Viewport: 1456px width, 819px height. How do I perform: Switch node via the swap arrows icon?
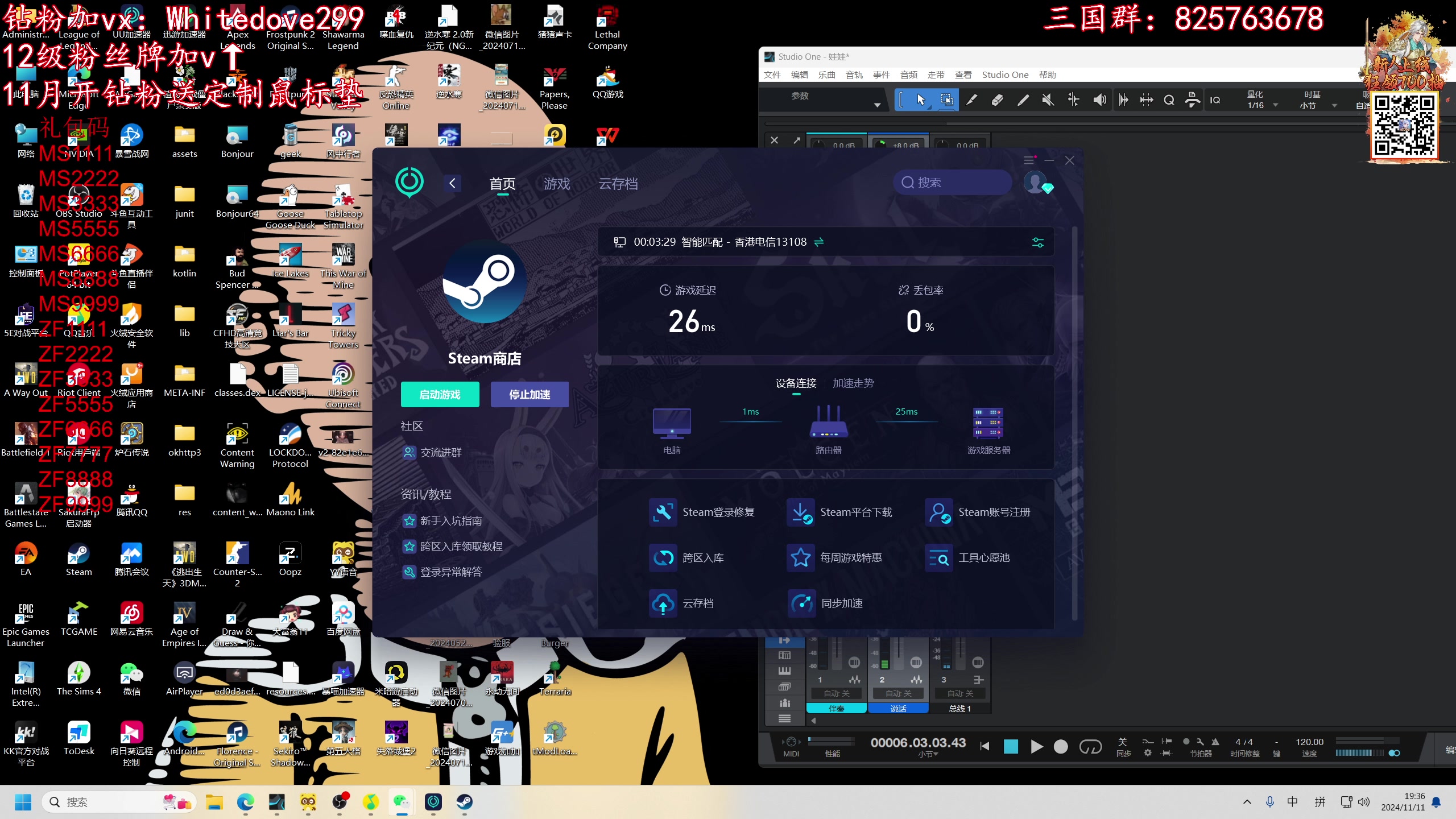point(819,242)
